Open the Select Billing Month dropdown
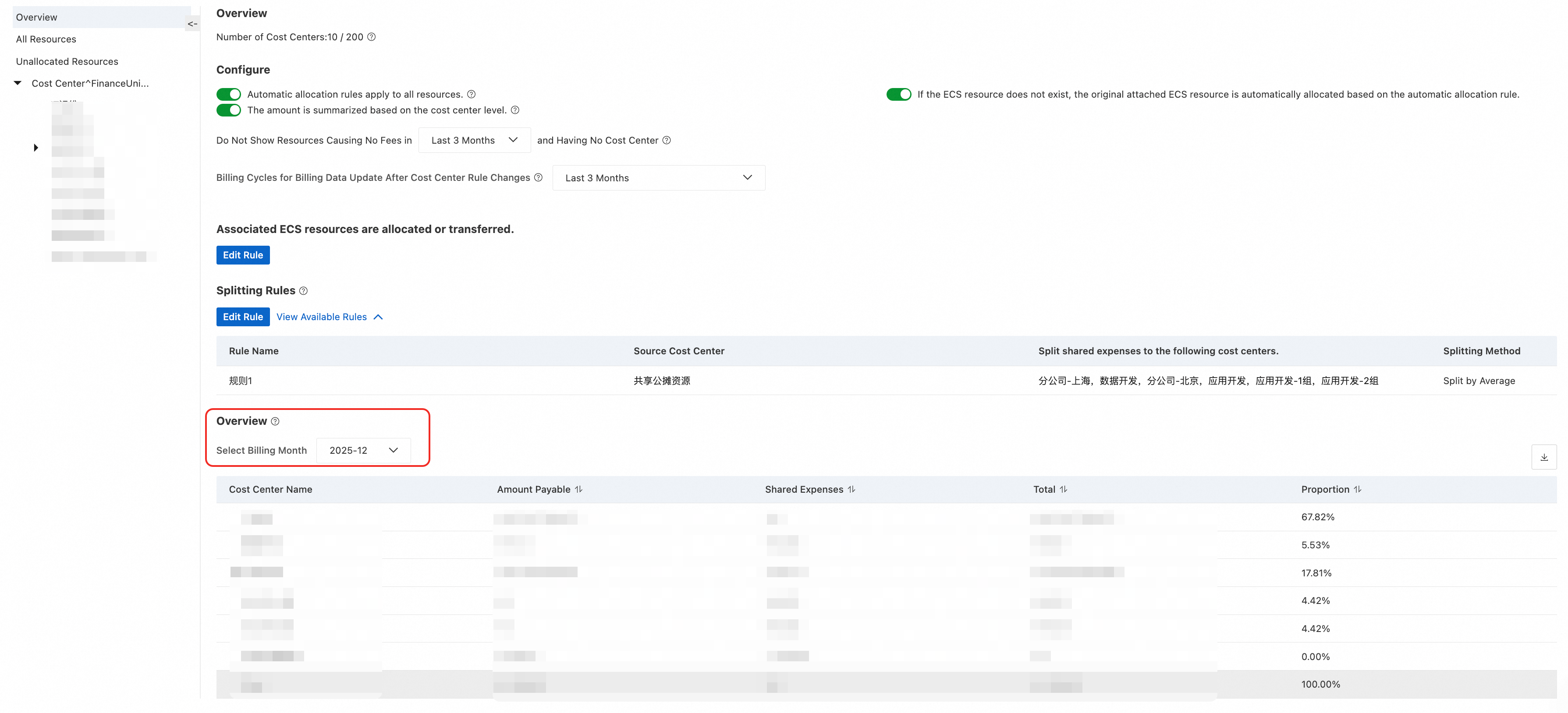The height and width of the screenshot is (713, 1568). pyautogui.click(x=363, y=450)
